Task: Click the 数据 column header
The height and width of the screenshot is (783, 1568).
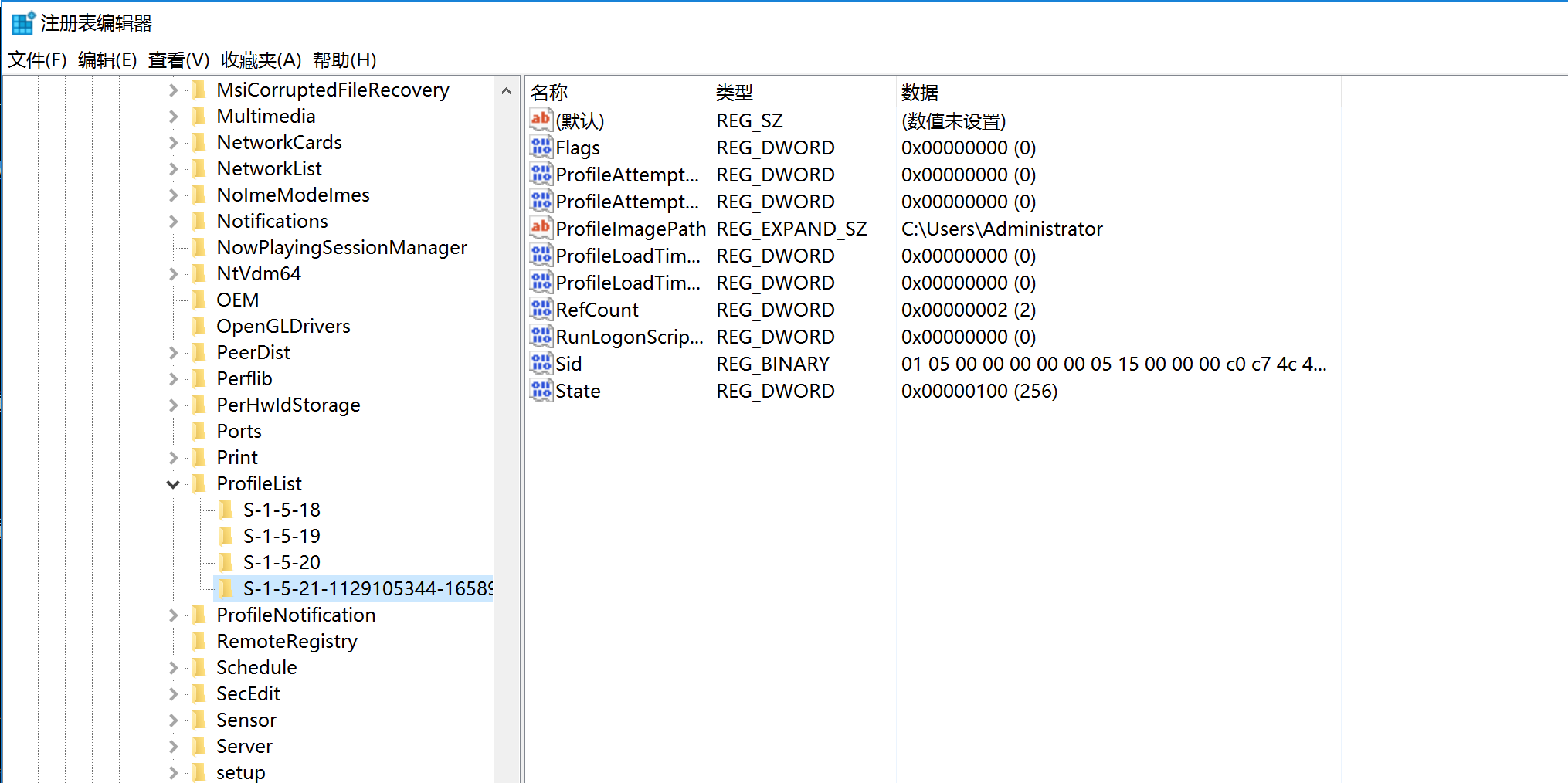Action: click(919, 93)
